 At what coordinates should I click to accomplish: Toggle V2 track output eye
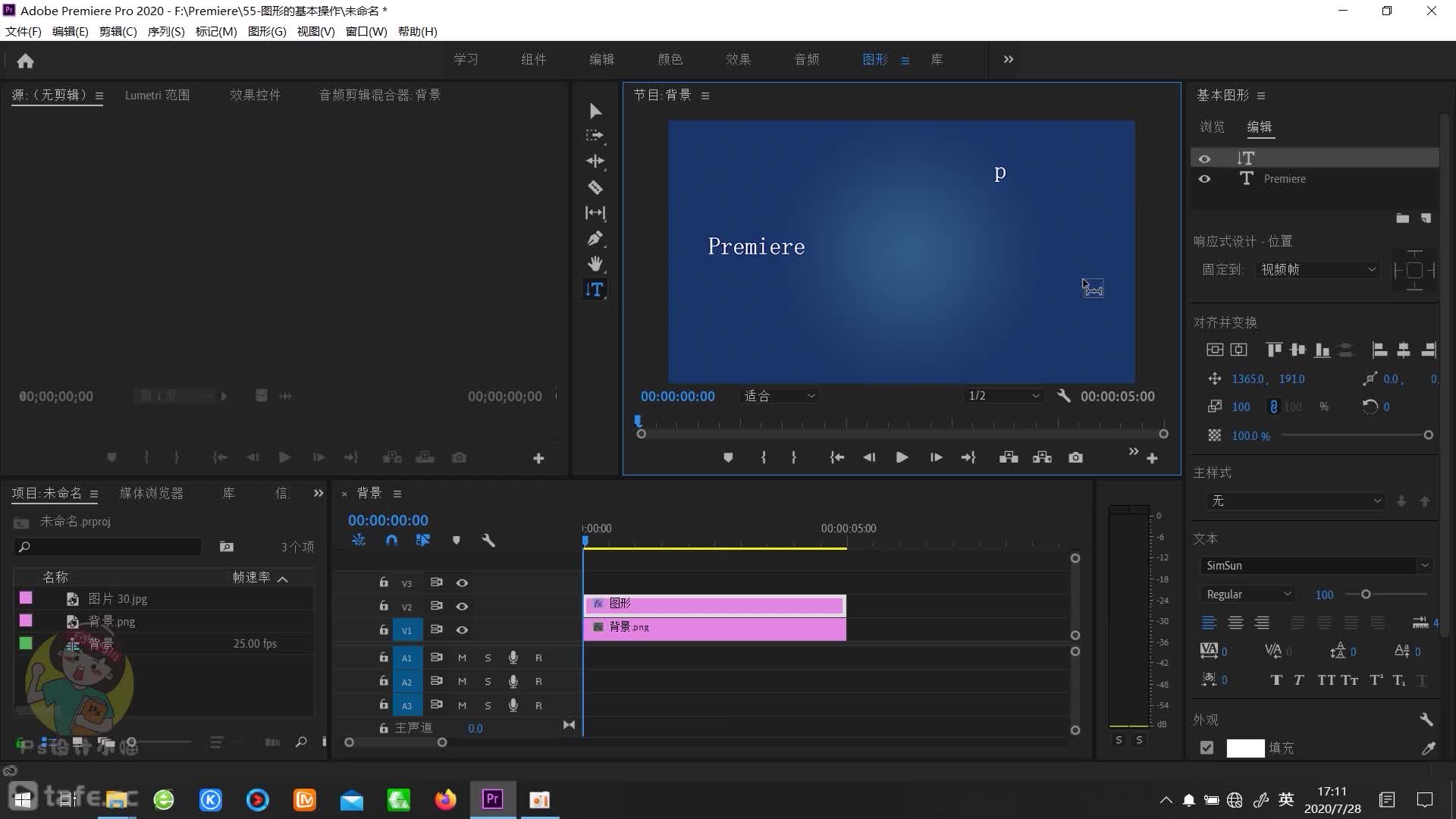tap(462, 607)
